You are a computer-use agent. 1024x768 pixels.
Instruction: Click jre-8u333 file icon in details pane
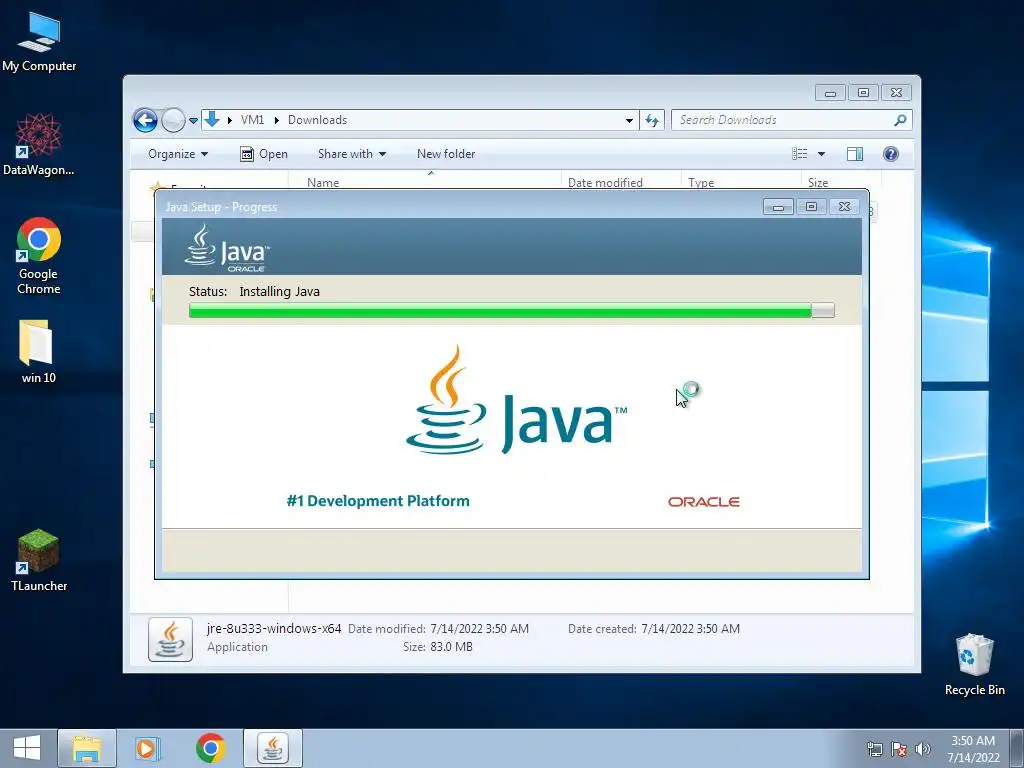click(x=170, y=639)
